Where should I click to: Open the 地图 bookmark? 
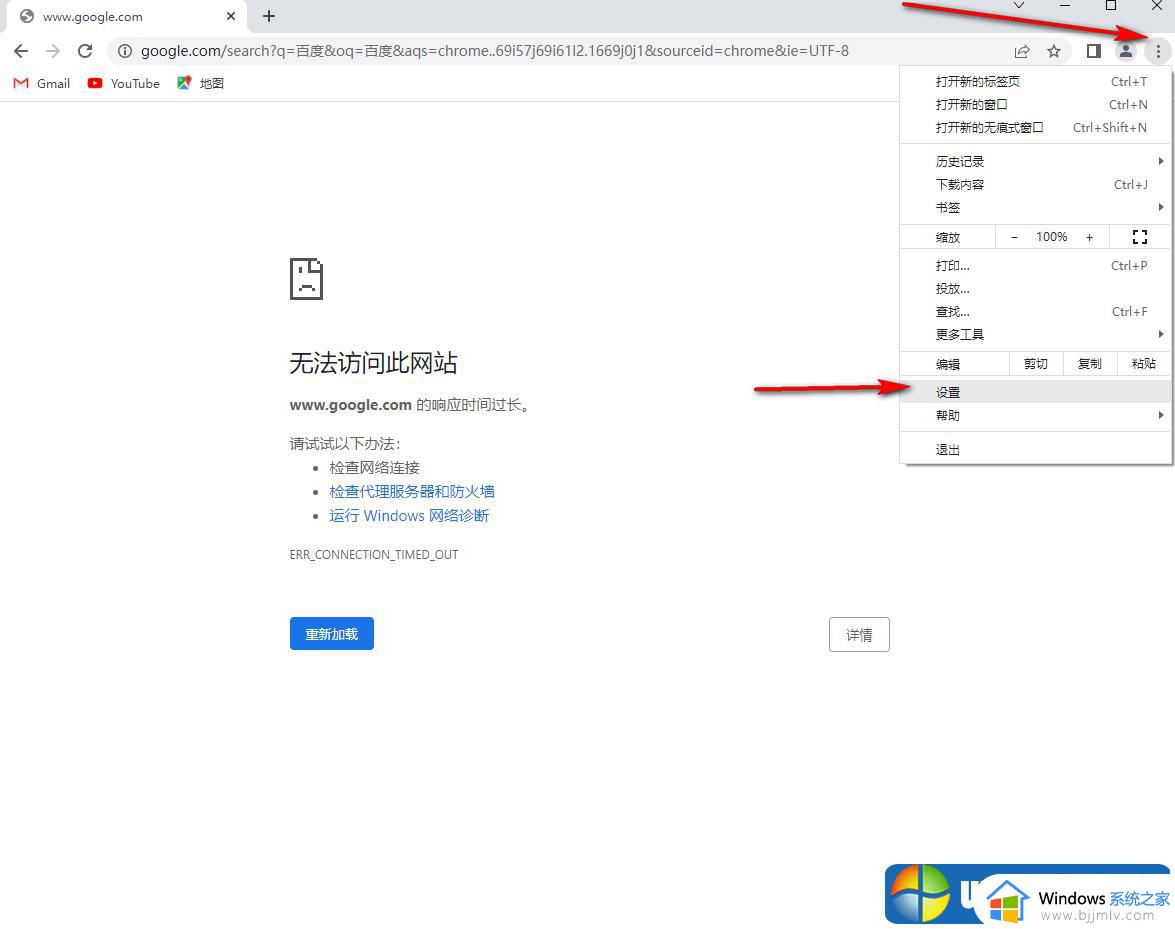[200, 83]
